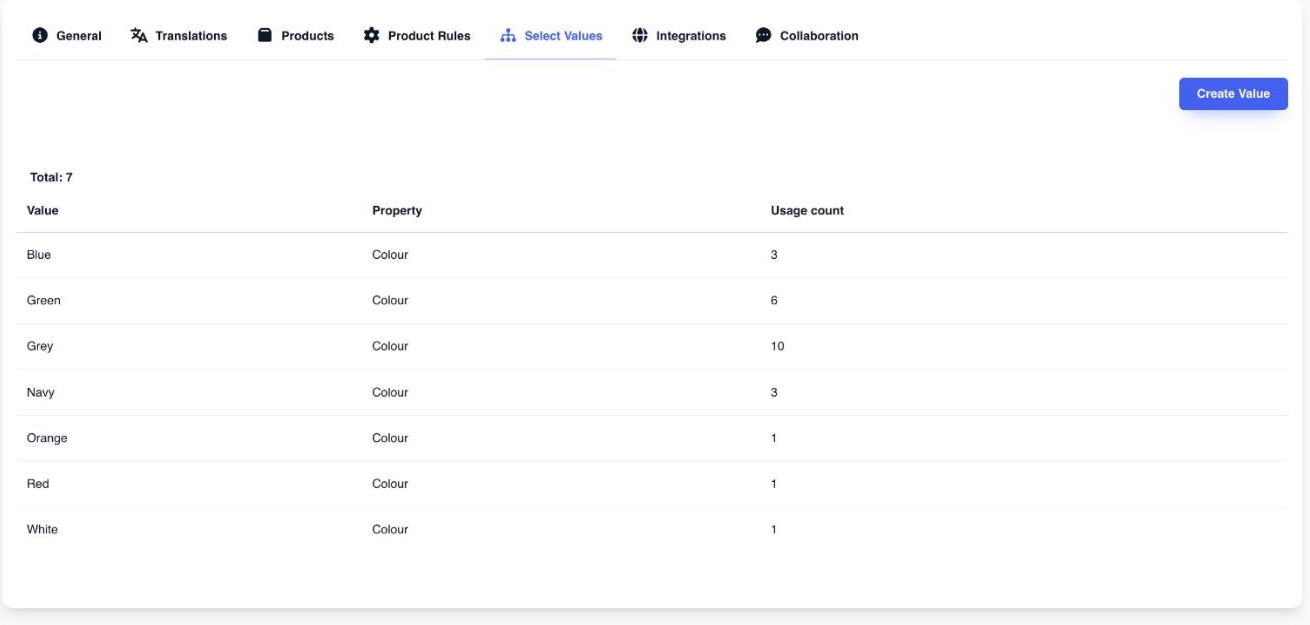Viewport: 1310px width, 625px height.
Task: Open the Green value entry
Action: tap(652, 301)
